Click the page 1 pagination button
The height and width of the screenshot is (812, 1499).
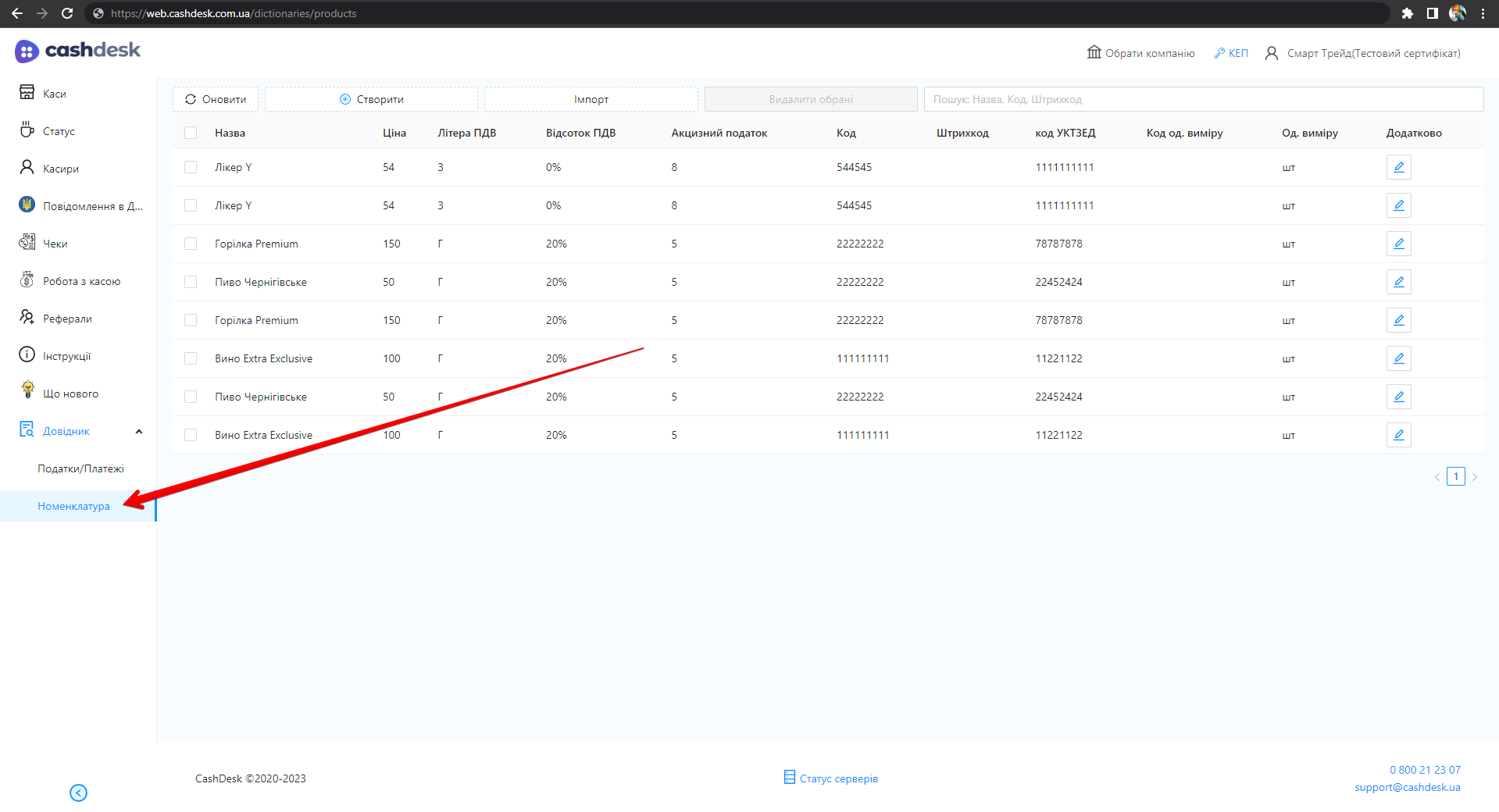(x=1455, y=476)
